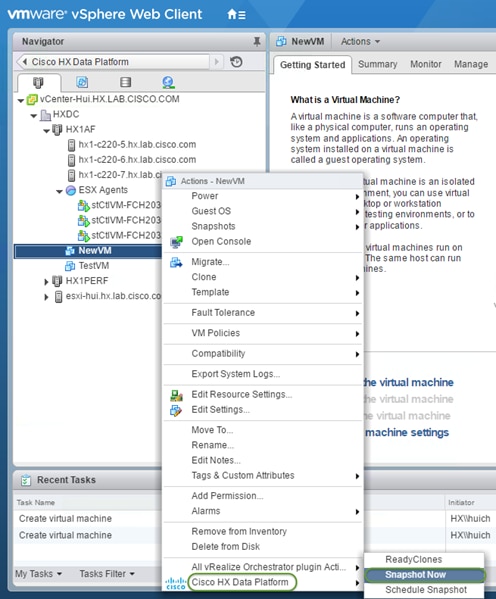This screenshot has width=496, height=599.
Task: Click the forward arrow in the navigator breadcrumb
Action: [217, 62]
